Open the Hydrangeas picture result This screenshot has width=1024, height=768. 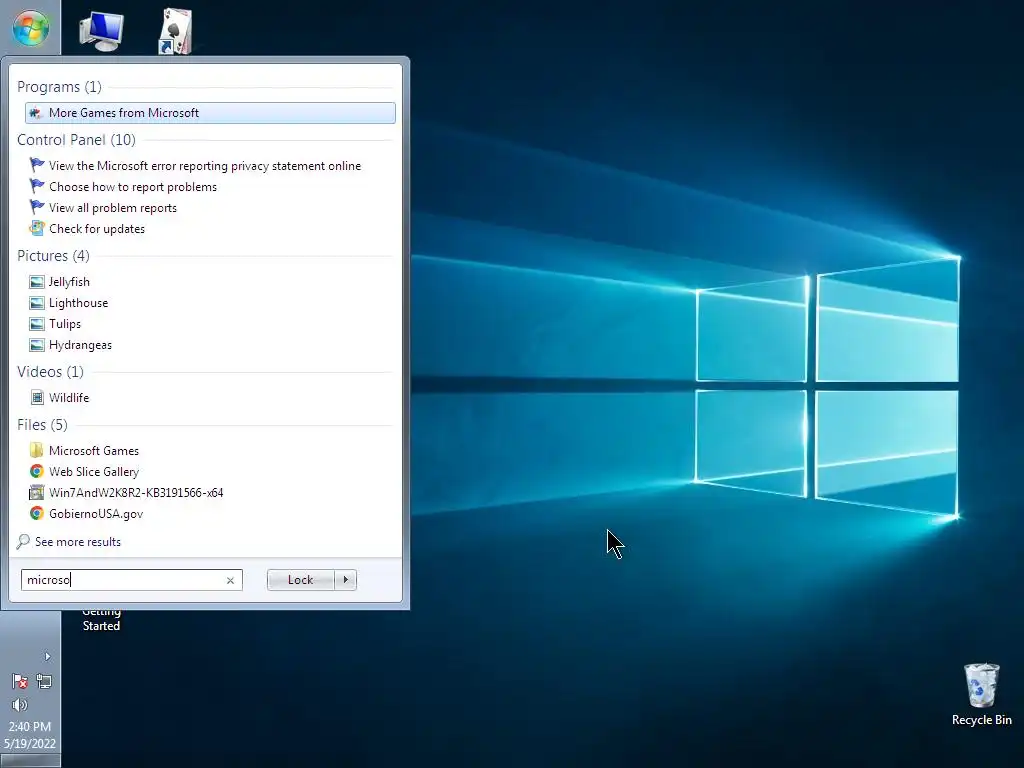80,345
